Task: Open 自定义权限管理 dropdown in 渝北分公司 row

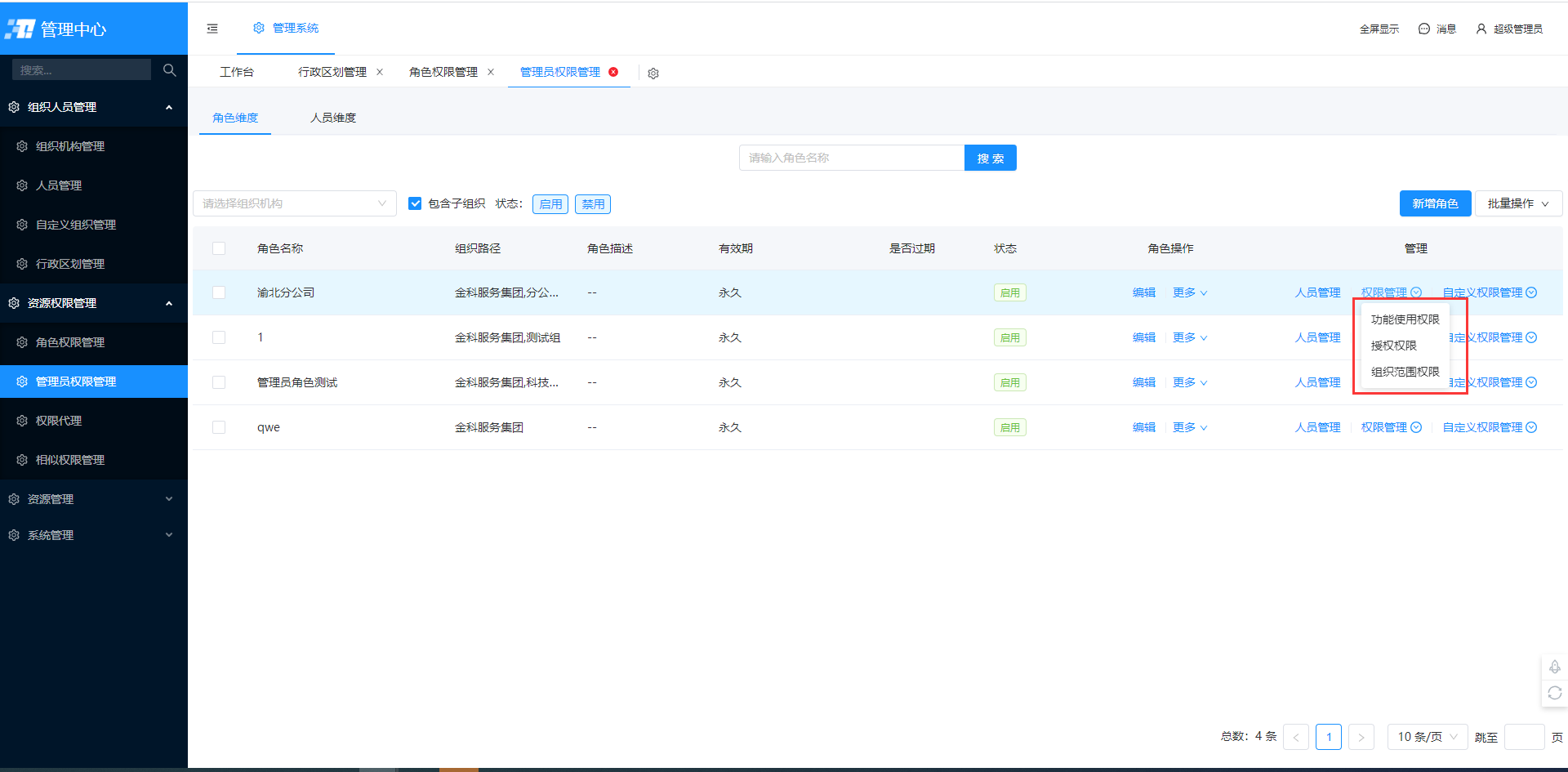Action: (x=1490, y=292)
